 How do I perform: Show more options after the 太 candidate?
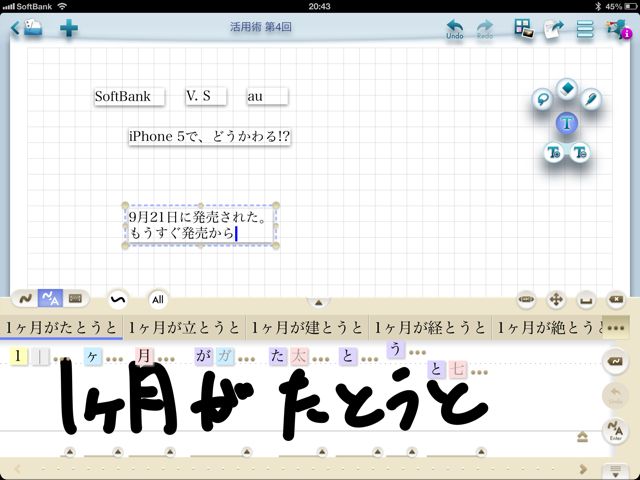321,360
